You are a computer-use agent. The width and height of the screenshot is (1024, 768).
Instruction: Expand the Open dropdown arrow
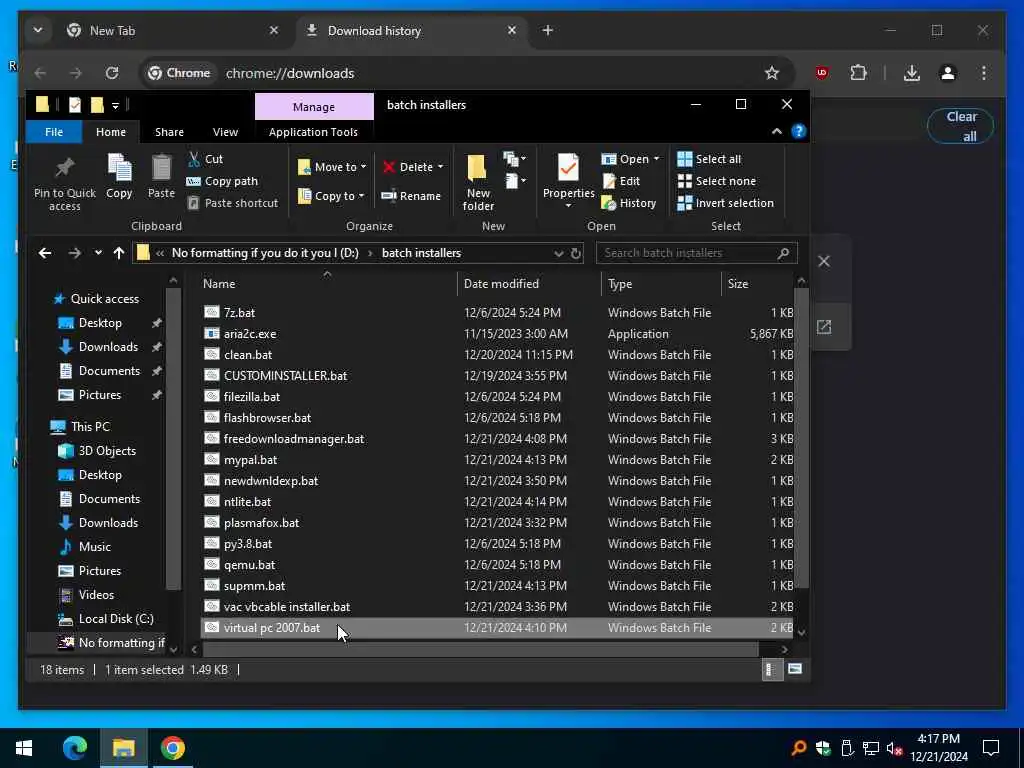[656, 159]
